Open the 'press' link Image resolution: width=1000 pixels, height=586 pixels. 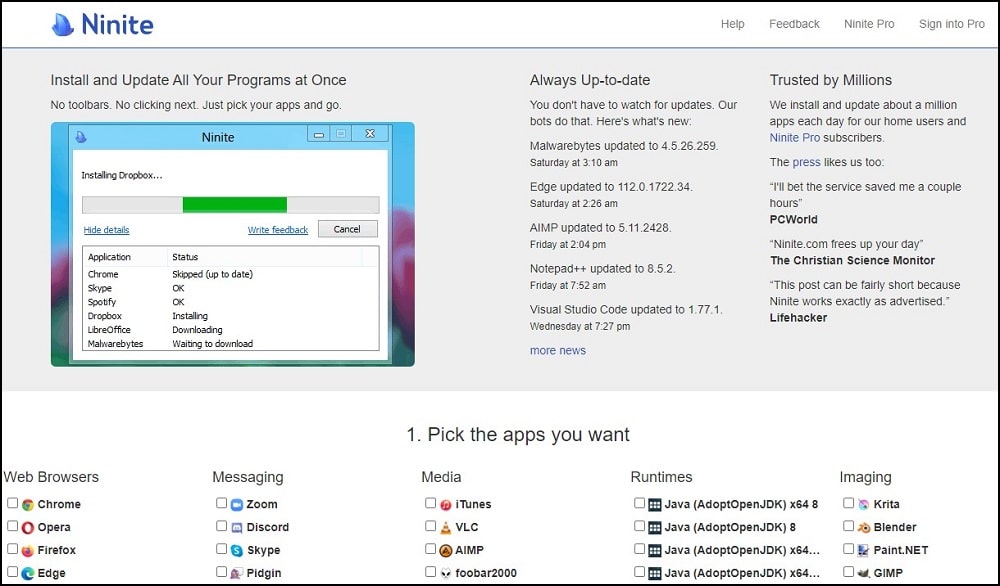pos(806,163)
